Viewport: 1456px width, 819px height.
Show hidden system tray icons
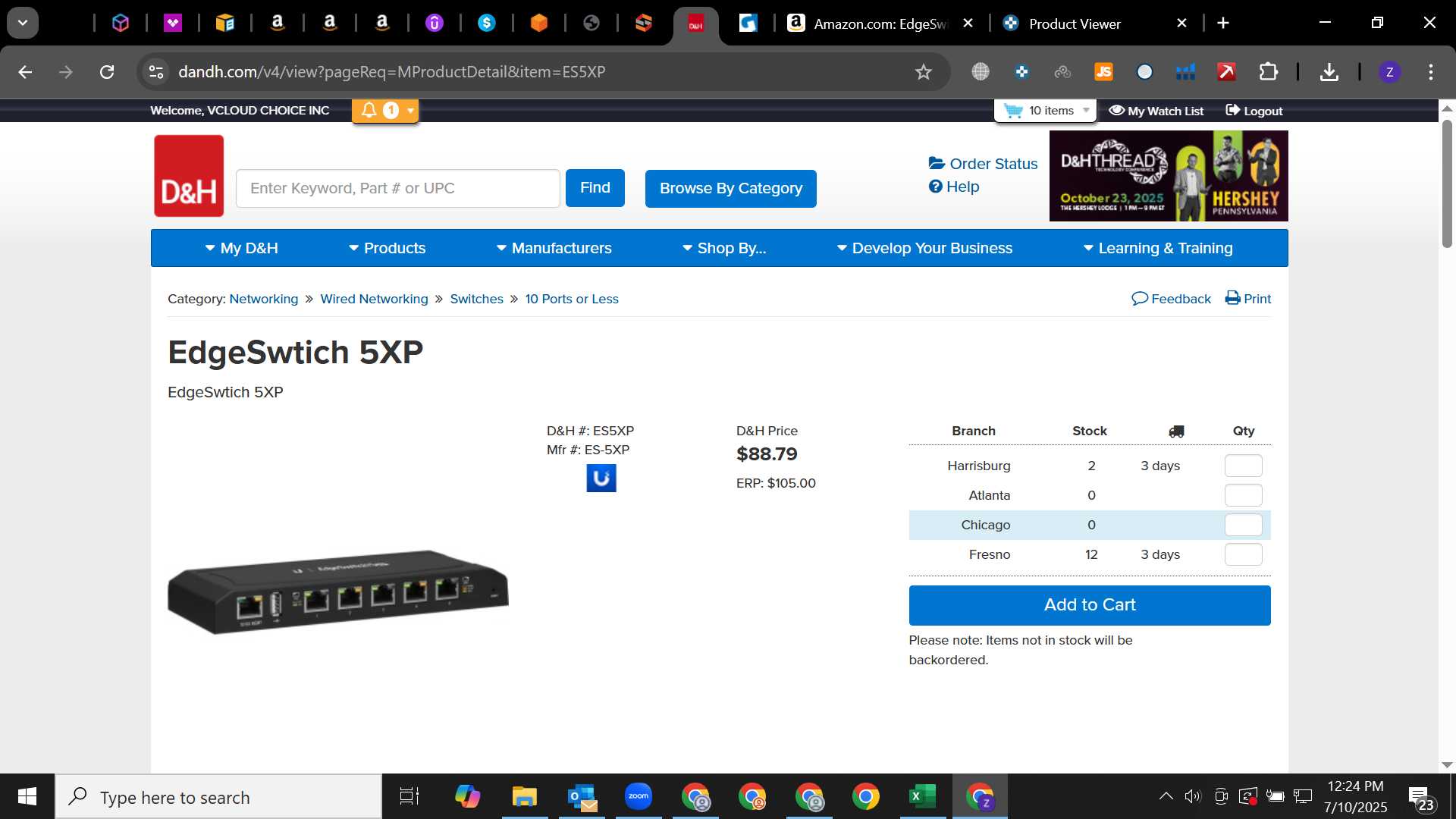pyautogui.click(x=1166, y=796)
